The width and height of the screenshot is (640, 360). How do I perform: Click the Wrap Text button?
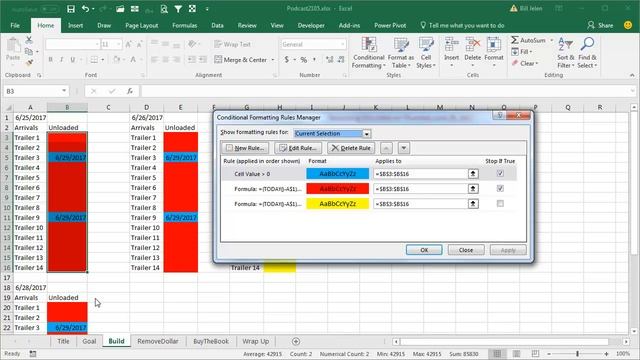point(233,44)
